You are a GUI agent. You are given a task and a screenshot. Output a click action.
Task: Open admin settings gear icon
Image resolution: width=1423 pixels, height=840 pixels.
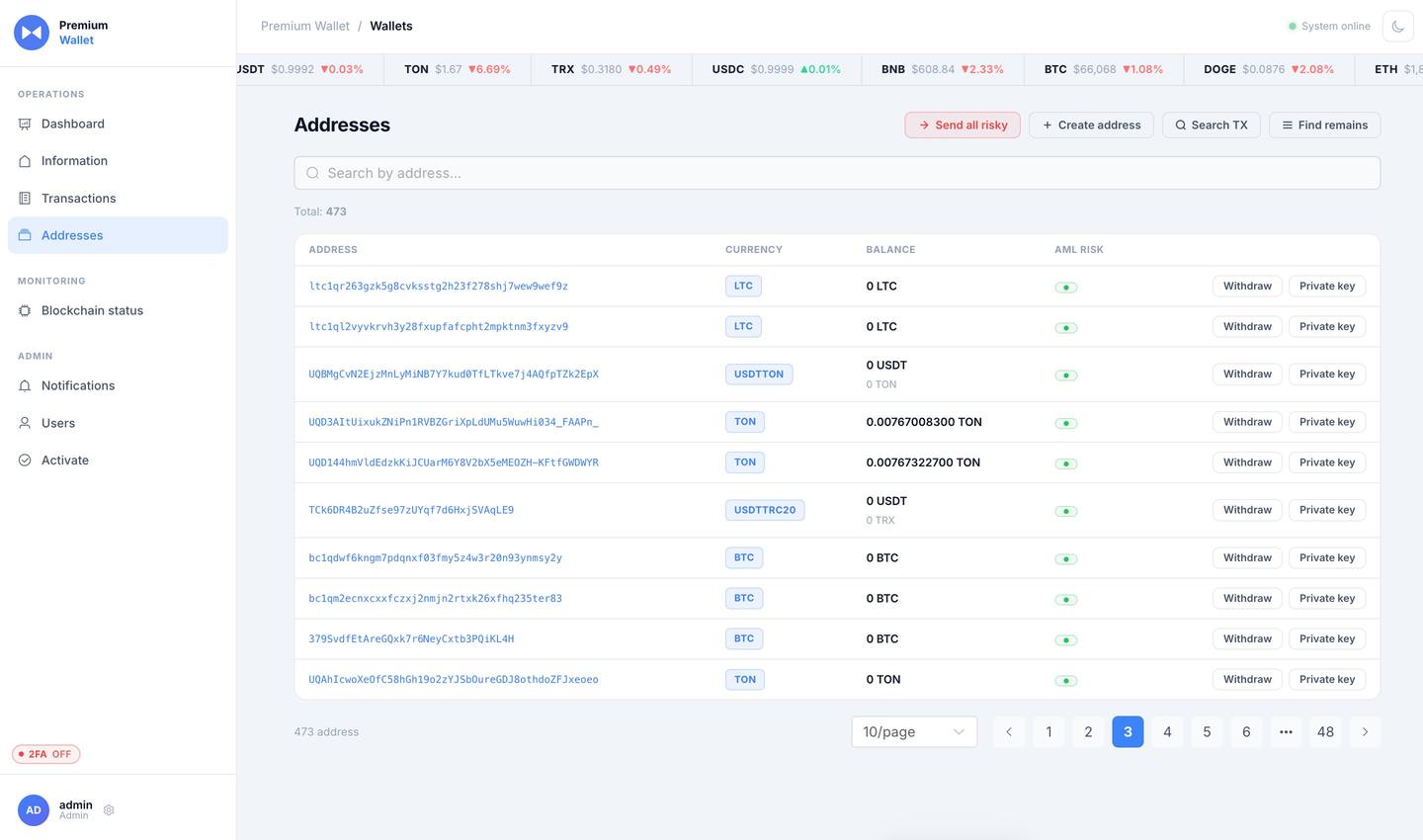109,810
